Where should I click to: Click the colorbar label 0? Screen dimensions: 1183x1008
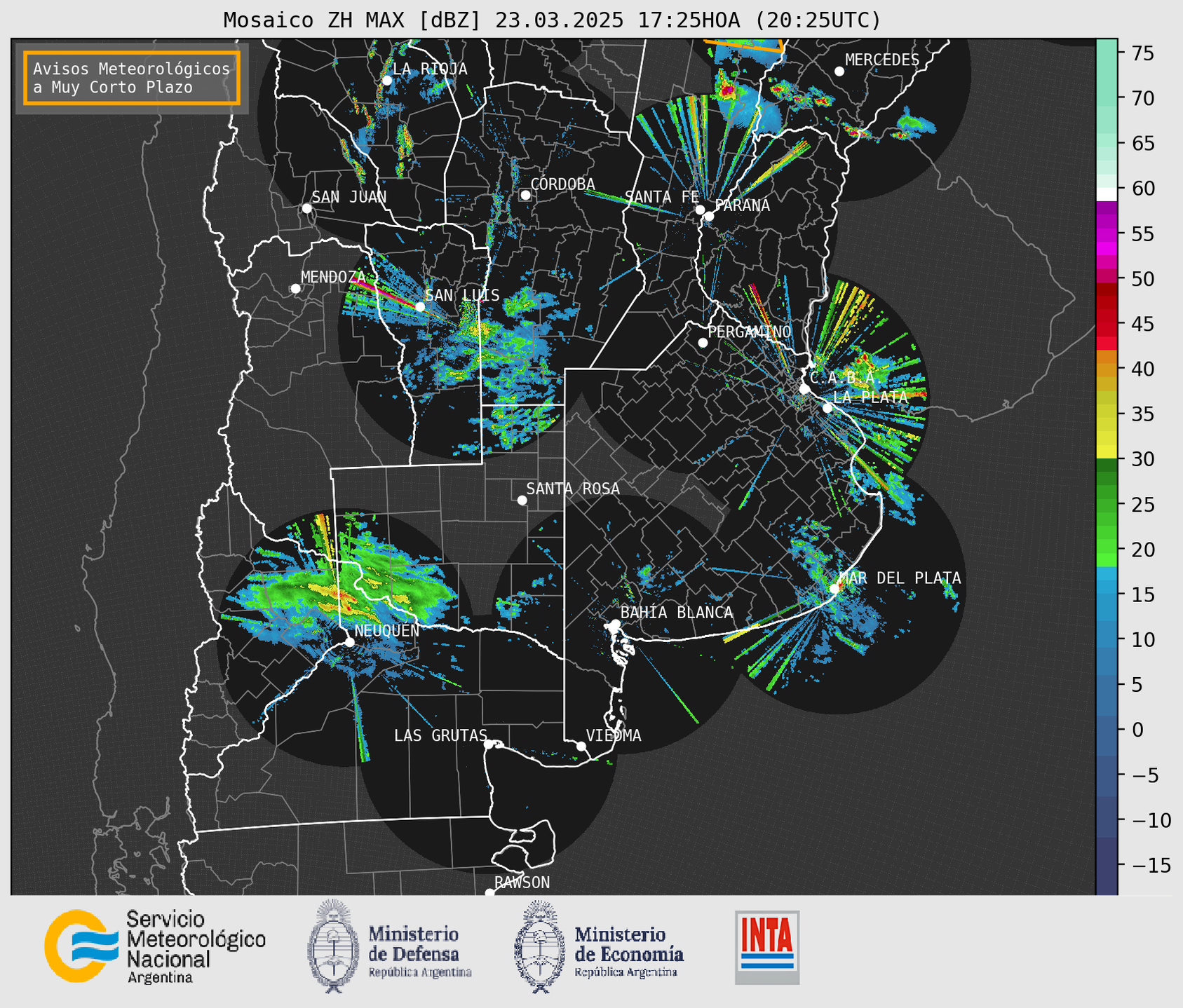(1137, 730)
